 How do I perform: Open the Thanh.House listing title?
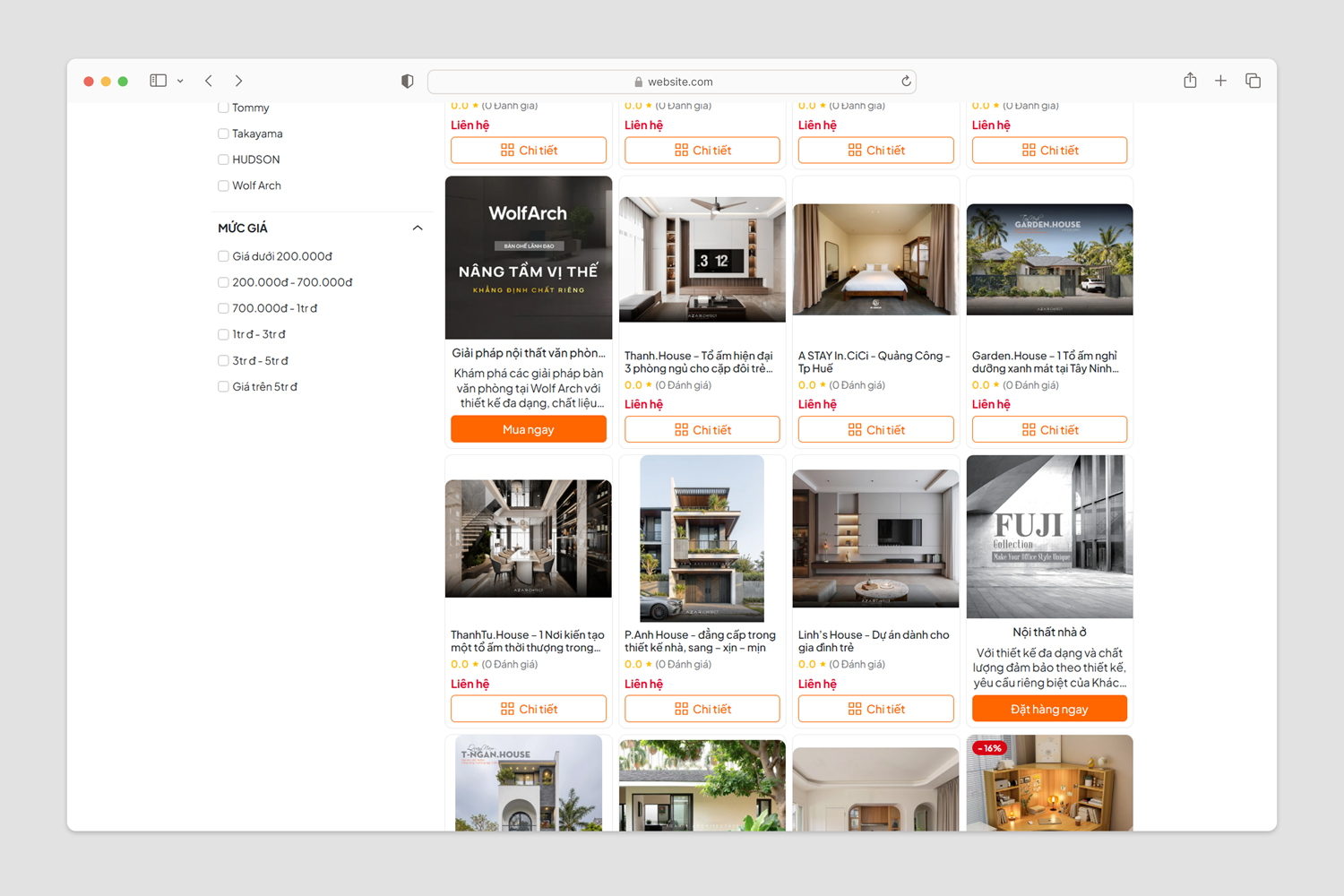pos(699,362)
